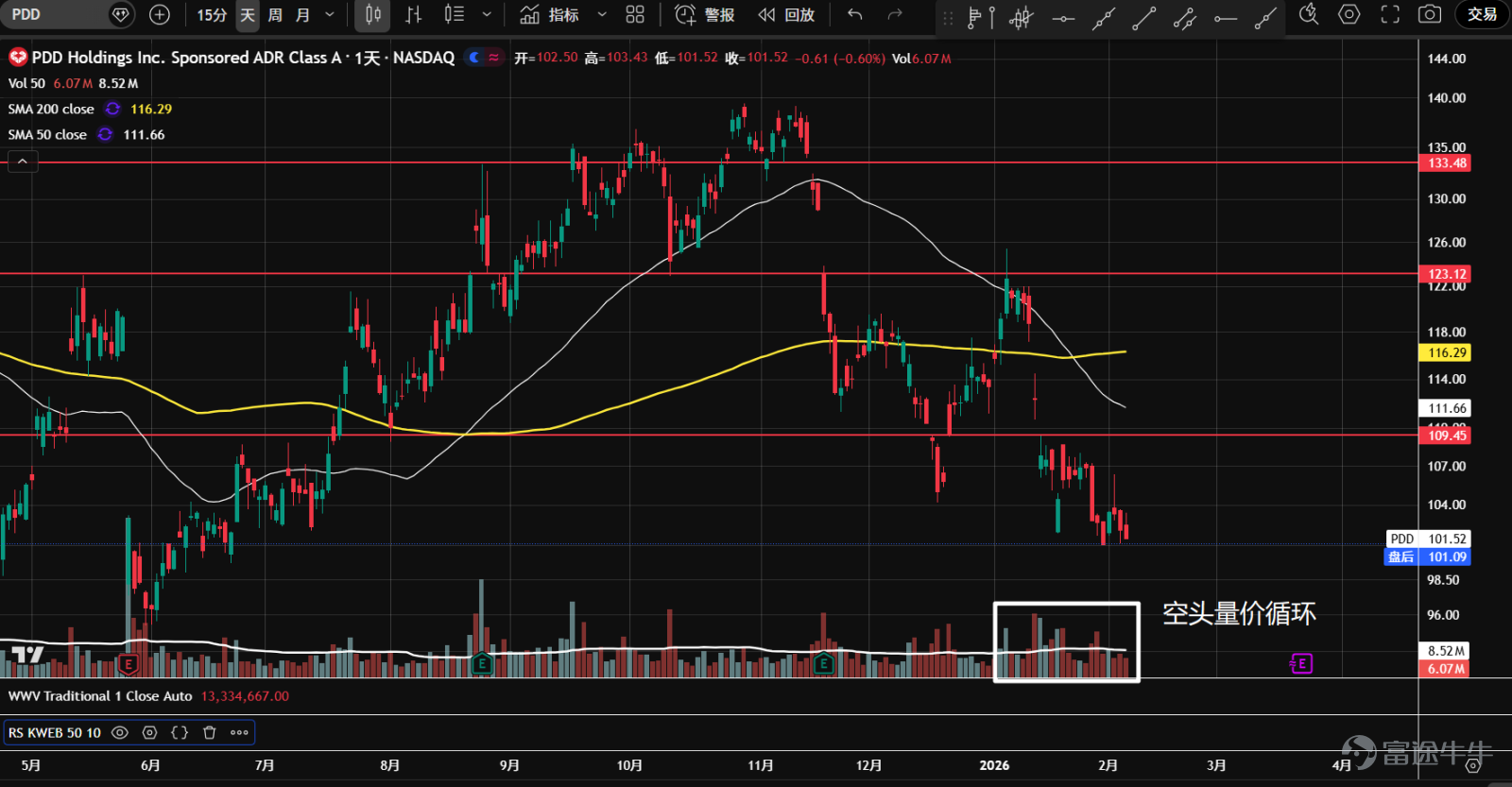Delete the RS KWEB indicator
The image size is (1512, 787).
210,732
